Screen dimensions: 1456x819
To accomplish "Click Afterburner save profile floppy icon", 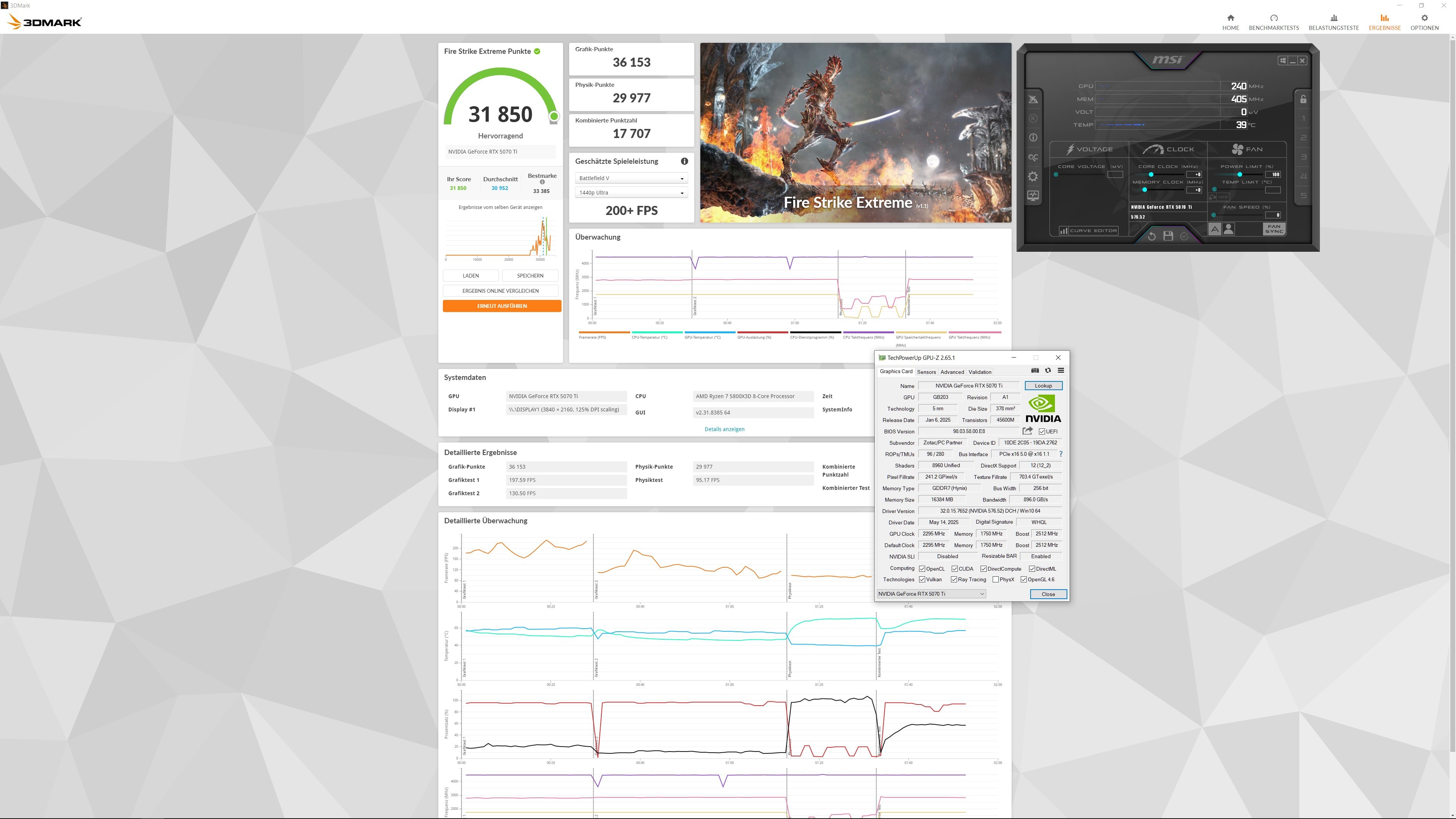I will 1168,236.
